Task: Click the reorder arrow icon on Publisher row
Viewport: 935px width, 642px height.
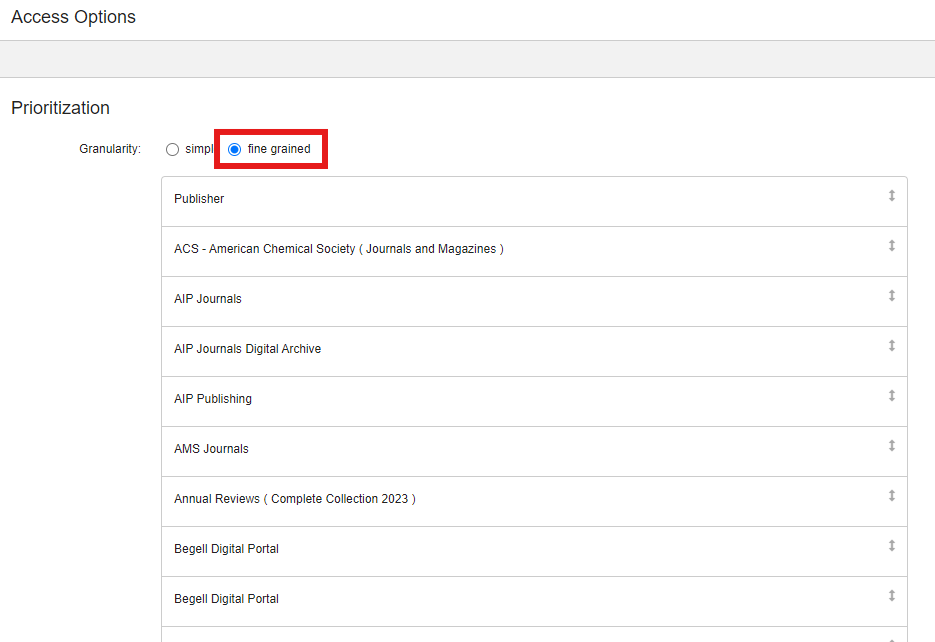Action: (x=891, y=196)
